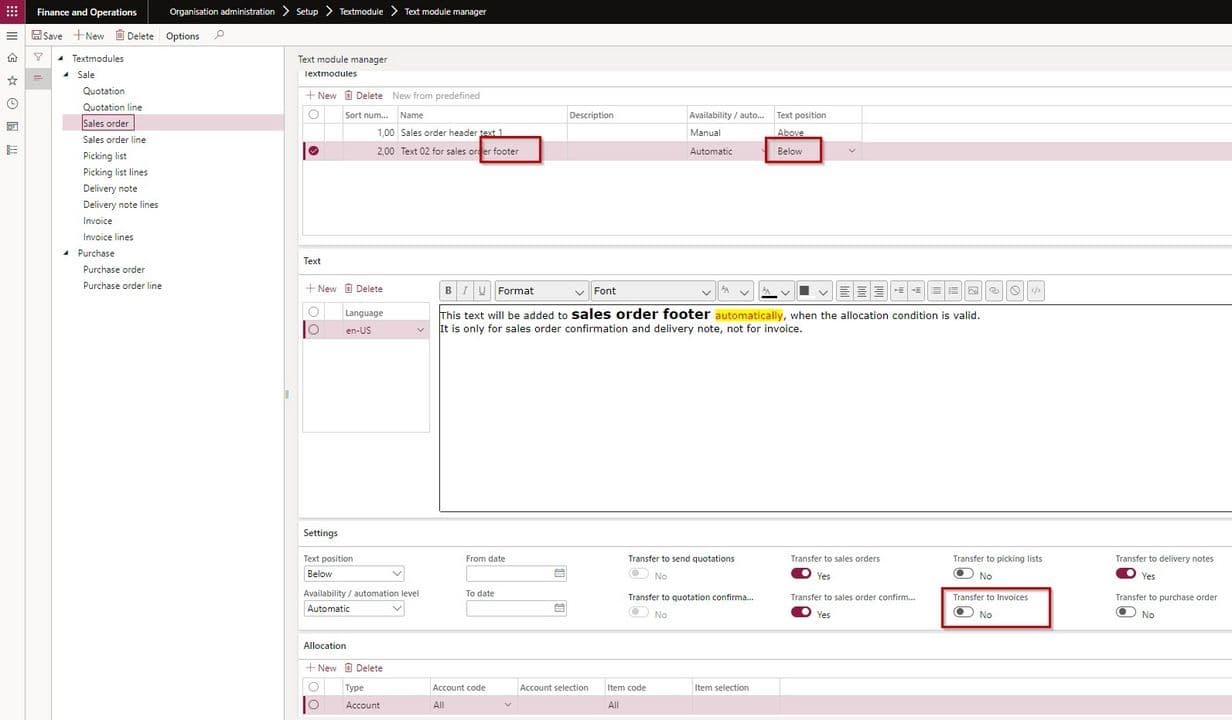Open the Options menu in action bar
The height and width of the screenshot is (720, 1232).
click(x=182, y=36)
